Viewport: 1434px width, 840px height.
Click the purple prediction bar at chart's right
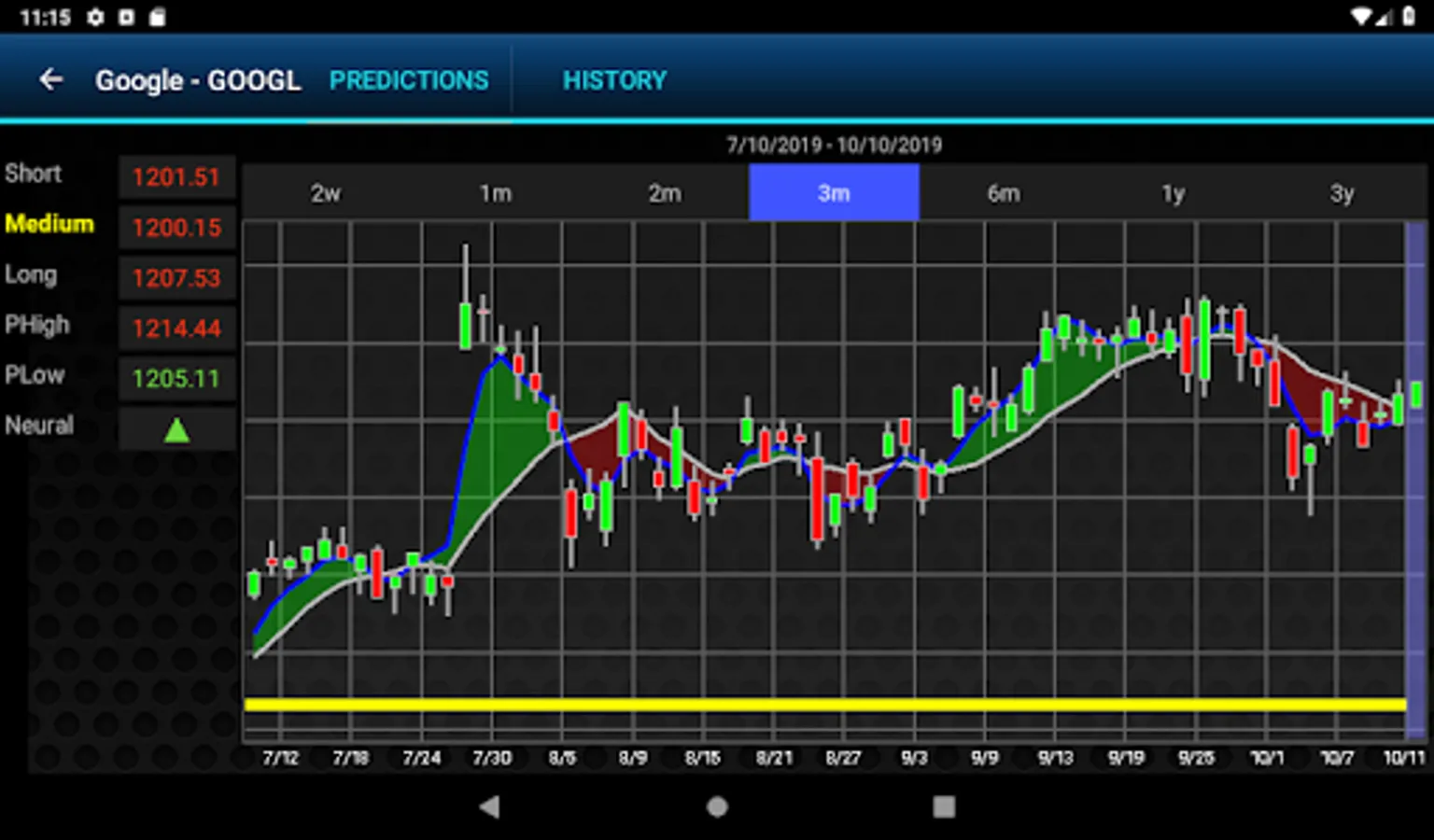tap(1416, 481)
